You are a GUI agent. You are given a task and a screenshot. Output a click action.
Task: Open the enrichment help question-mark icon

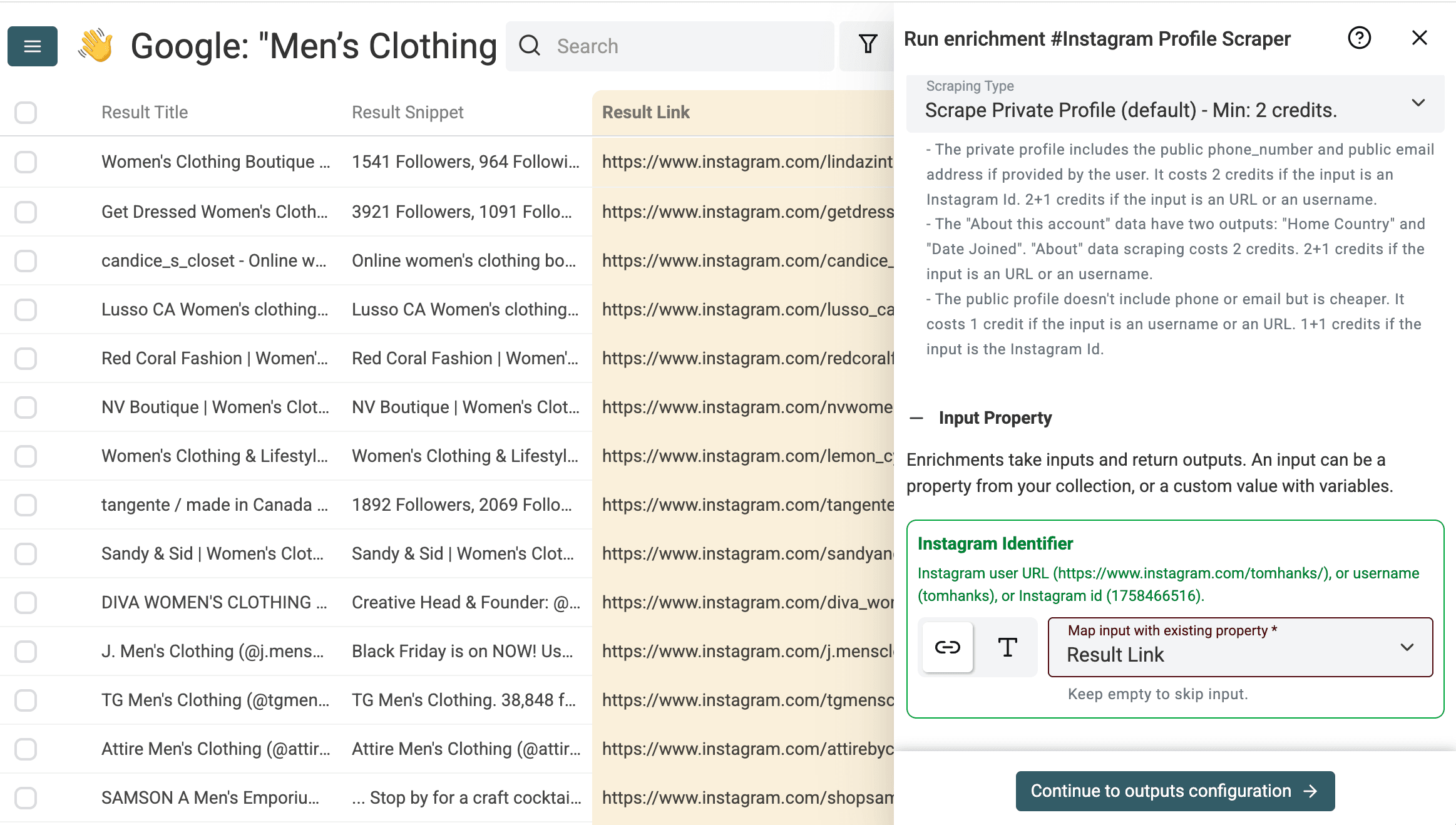pyautogui.click(x=1359, y=38)
